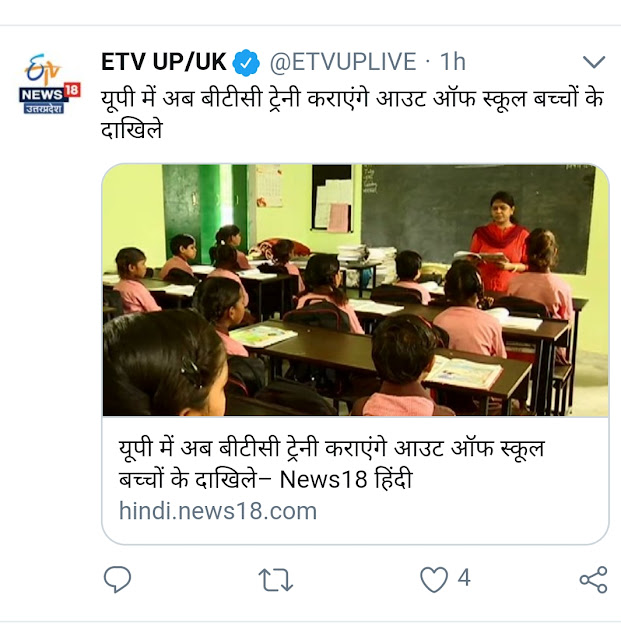The height and width of the screenshot is (640, 621).
Task: Click the reply speech bubble icon
Action: tap(118, 579)
